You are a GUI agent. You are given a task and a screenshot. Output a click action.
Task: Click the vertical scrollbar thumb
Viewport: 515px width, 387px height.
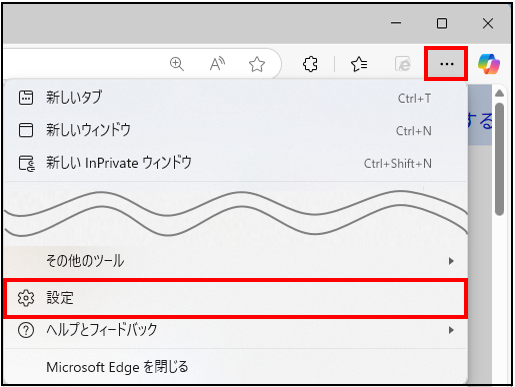(499, 159)
